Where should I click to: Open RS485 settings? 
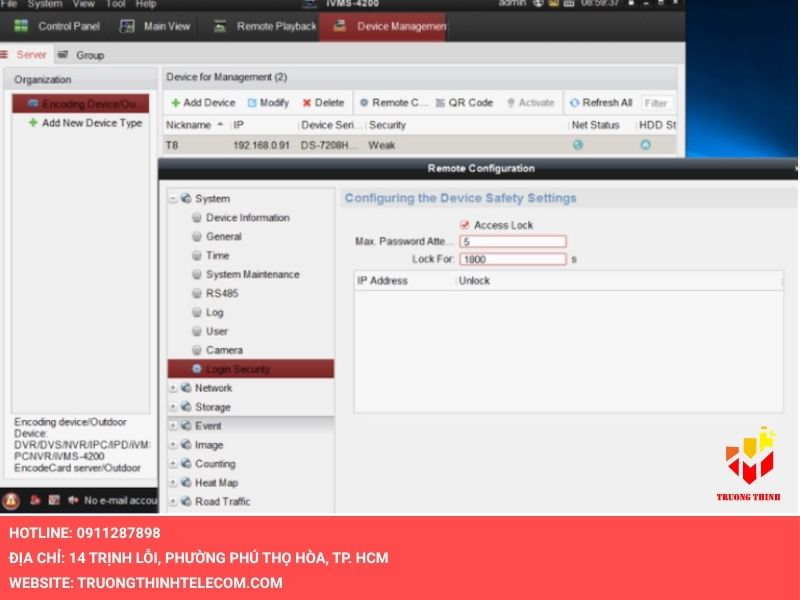(x=222, y=293)
